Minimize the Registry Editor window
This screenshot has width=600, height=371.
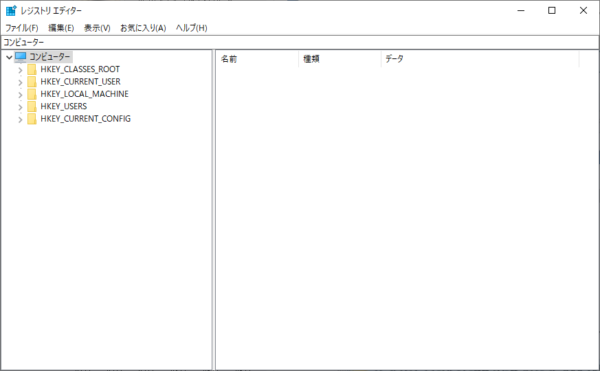click(521, 11)
